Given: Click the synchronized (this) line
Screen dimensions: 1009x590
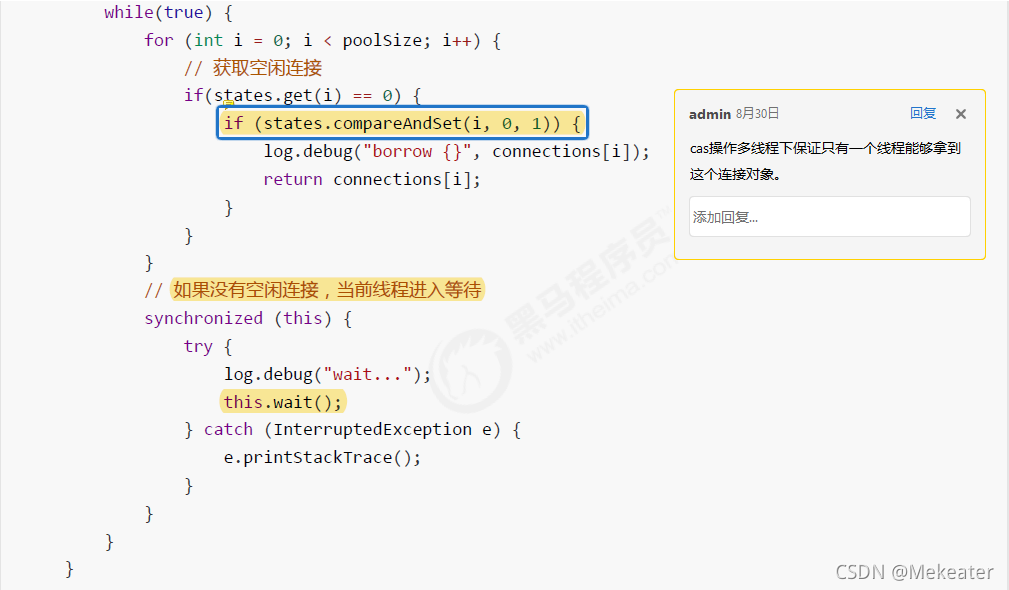Looking at the screenshot, I should click(x=248, y=318).
